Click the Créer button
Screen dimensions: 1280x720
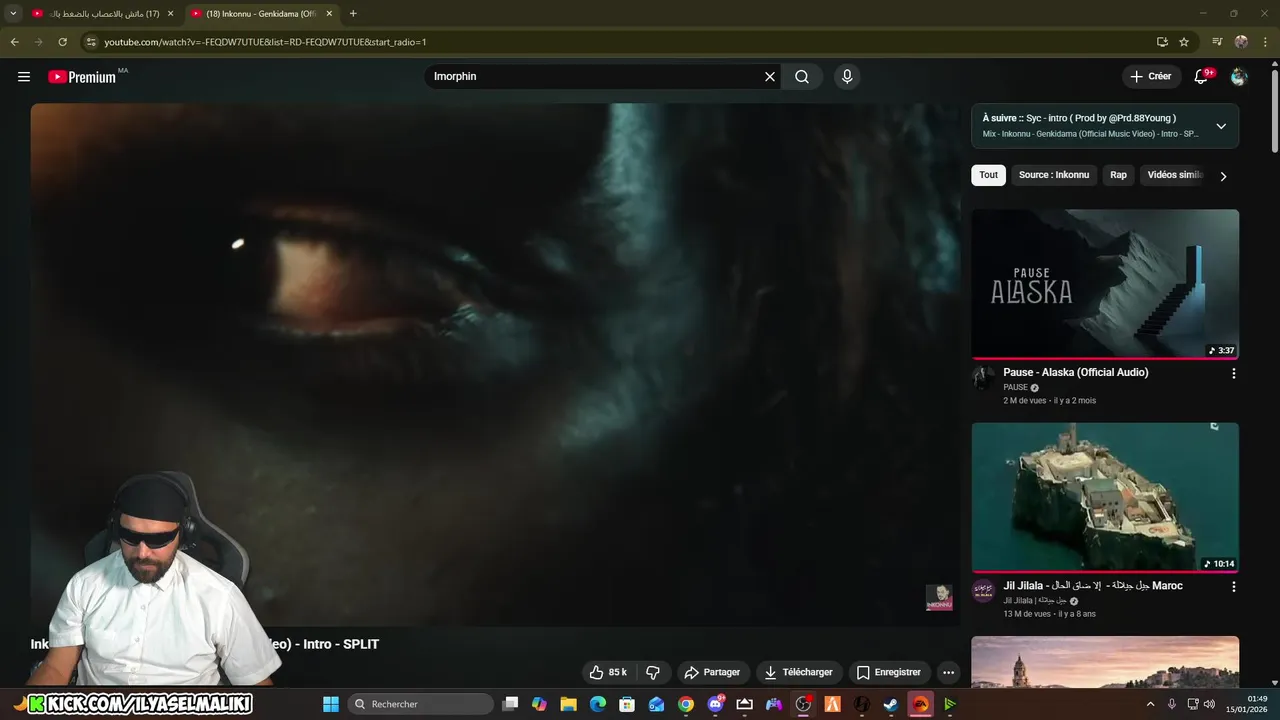(x=1150, y=77)
